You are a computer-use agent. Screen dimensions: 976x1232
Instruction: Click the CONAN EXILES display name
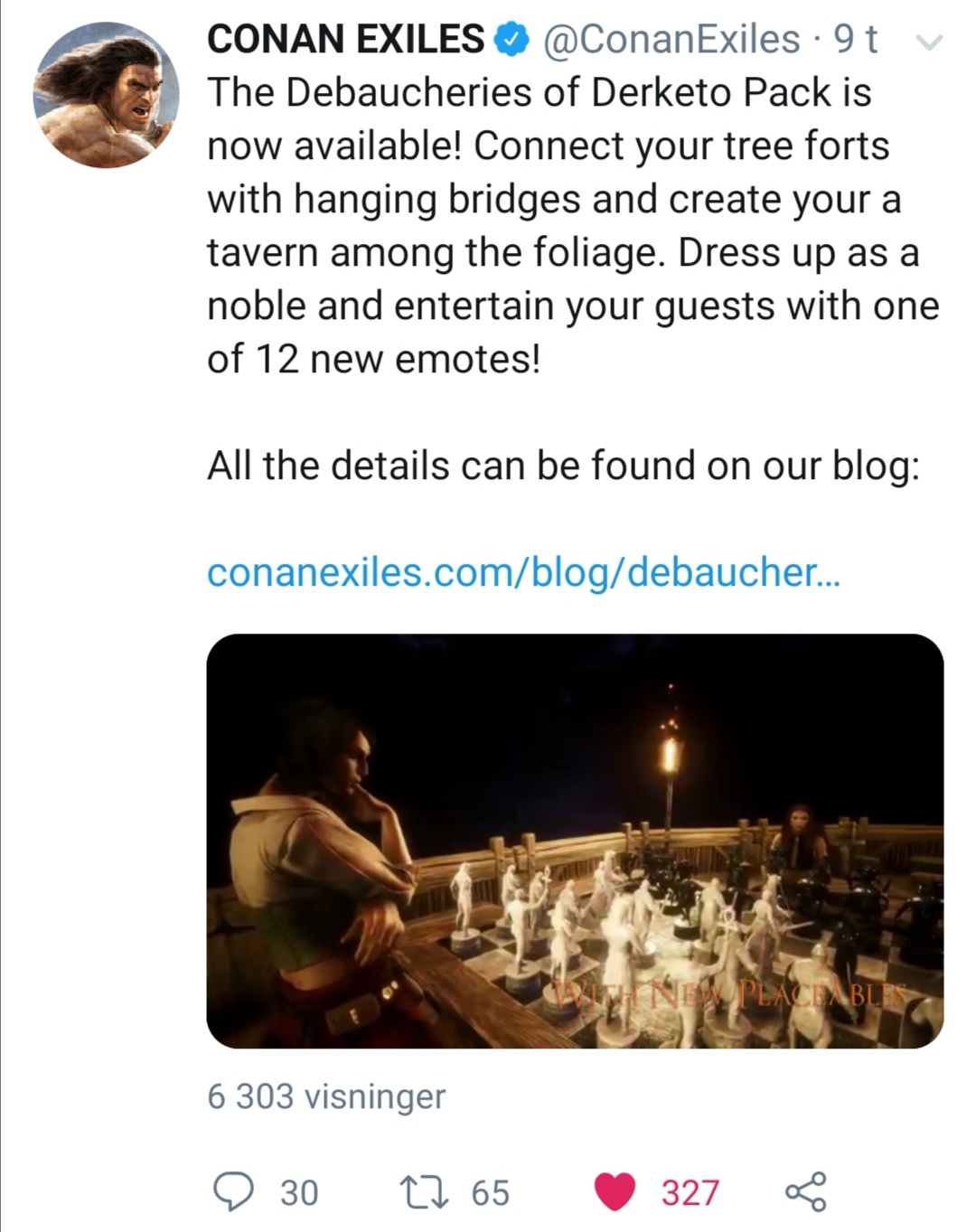tap(346, 40)
